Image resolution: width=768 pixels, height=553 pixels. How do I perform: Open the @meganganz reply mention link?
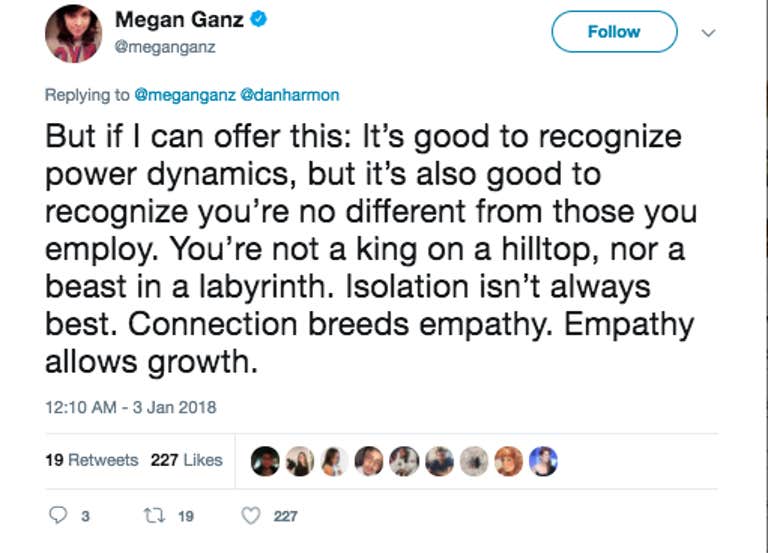(x=185, y=95)
